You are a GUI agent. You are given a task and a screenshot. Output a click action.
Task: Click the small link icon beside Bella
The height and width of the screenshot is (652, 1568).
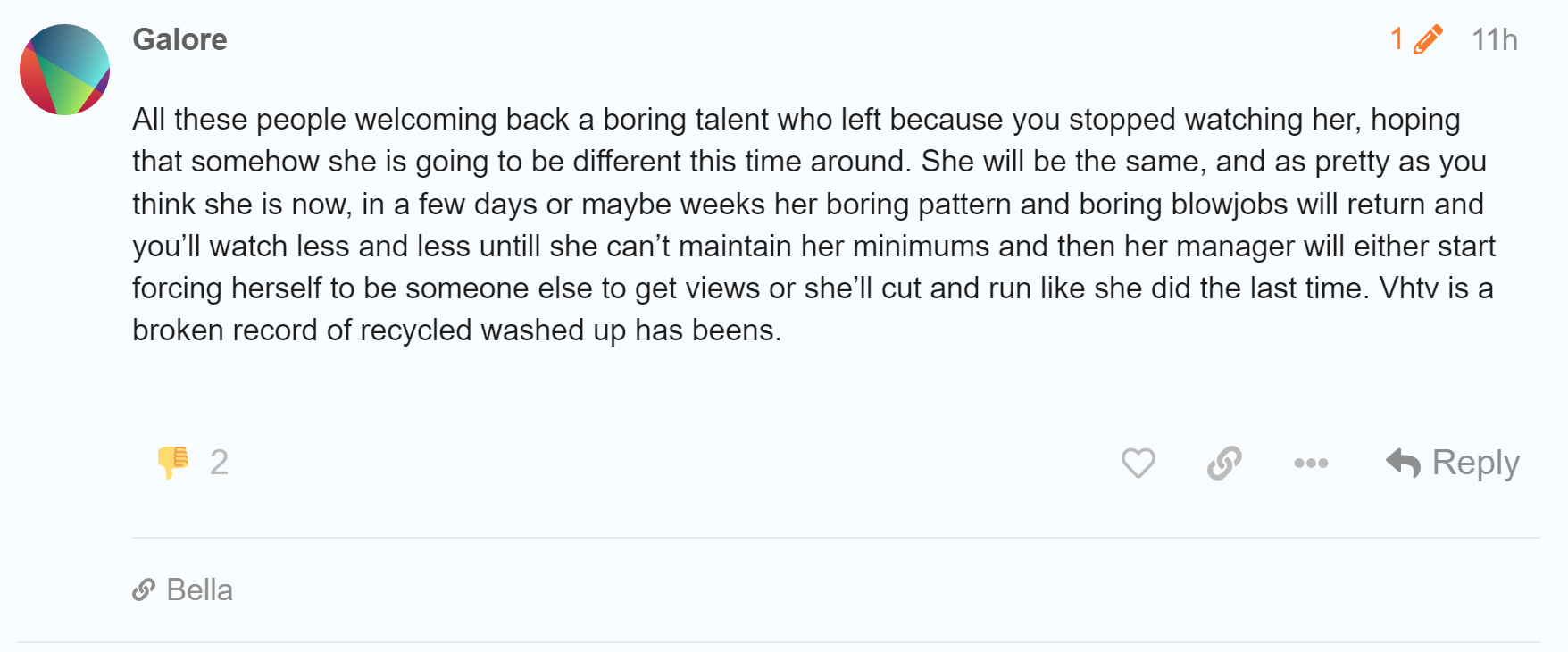coord(144,589)
